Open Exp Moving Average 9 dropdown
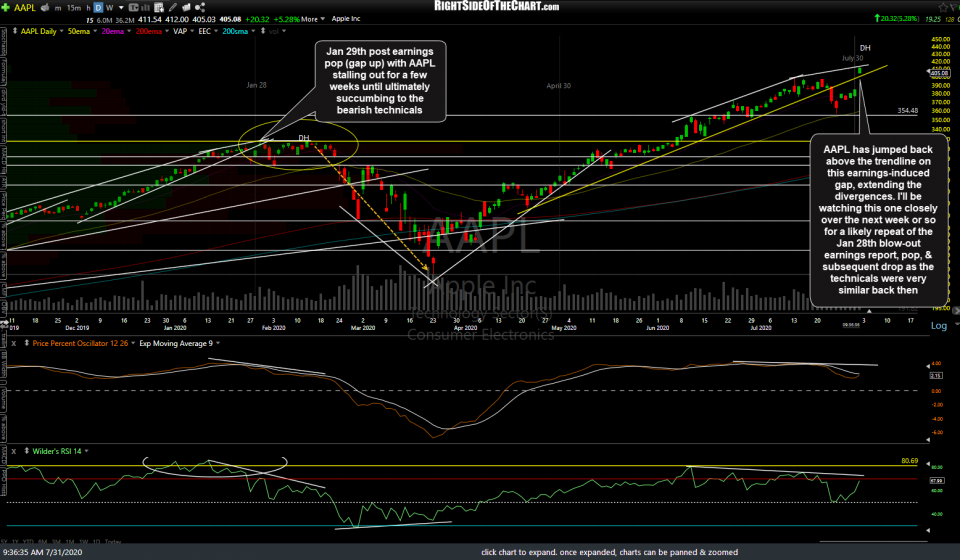Image resolution: width=960 pixels, height=560 pixels. pyautogui.click(x=218, y=343)
